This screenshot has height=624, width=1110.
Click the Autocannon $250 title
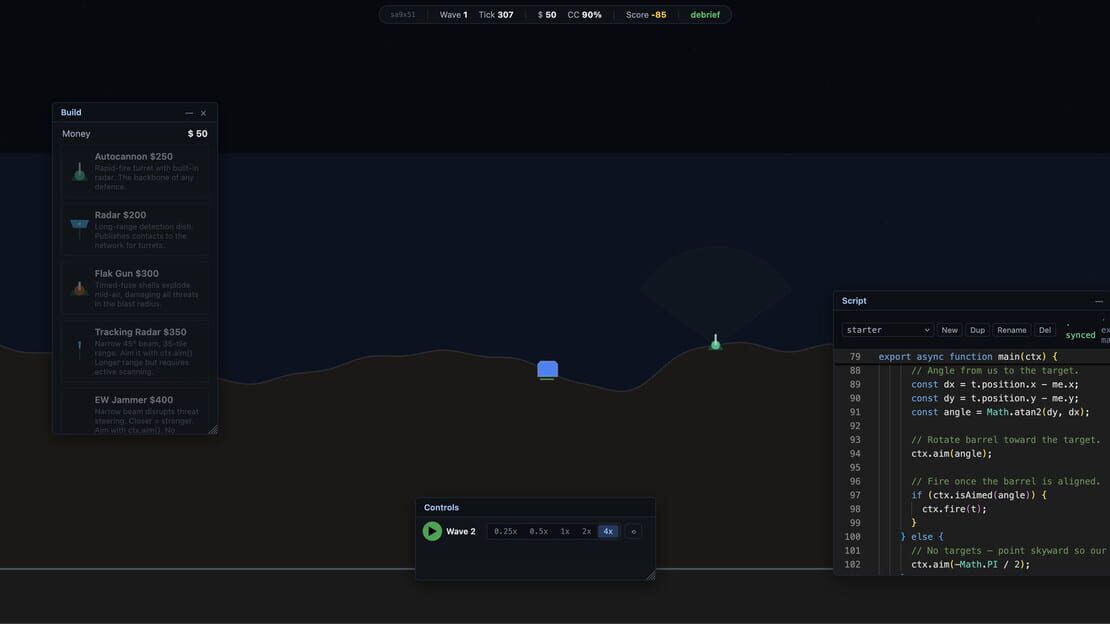134,157
